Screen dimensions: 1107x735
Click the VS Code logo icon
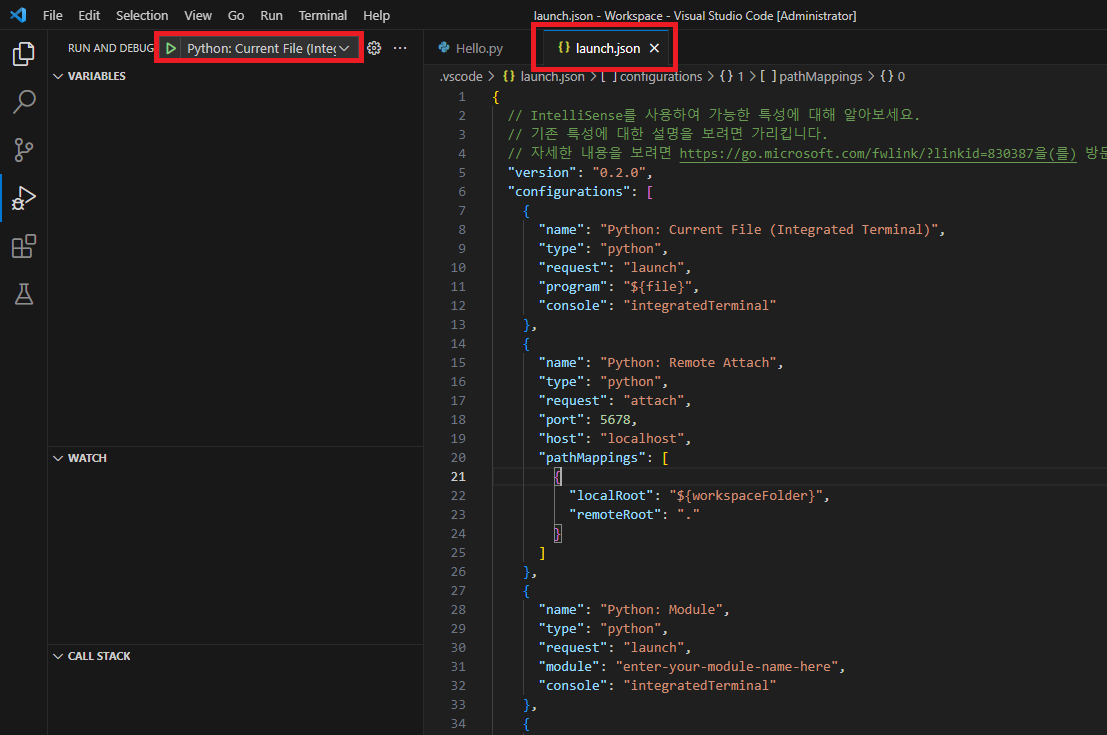click(18, 15)
